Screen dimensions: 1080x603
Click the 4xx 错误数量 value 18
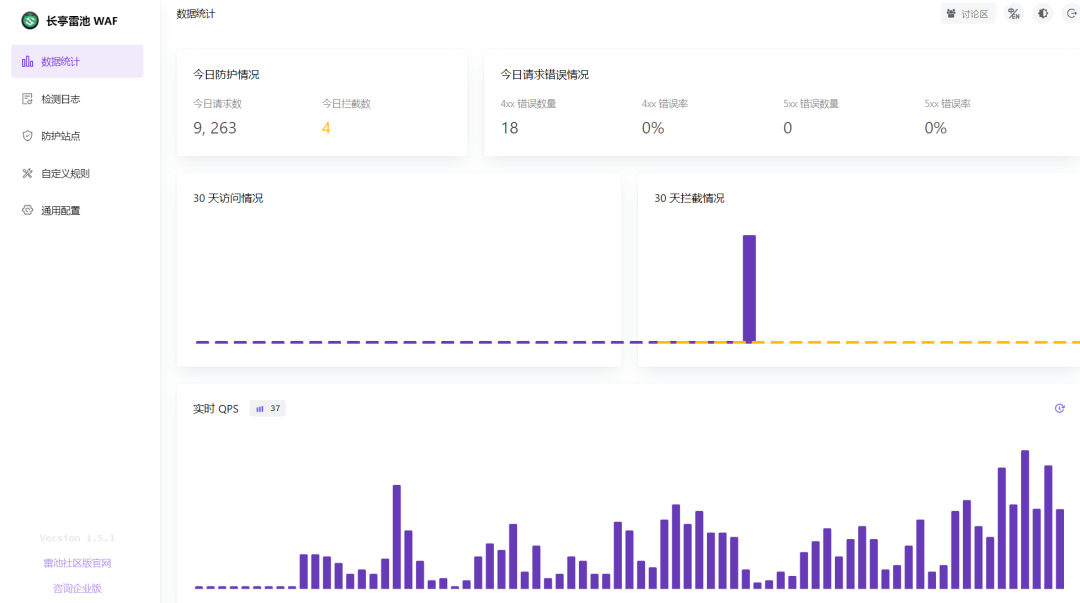pos(509,128)
